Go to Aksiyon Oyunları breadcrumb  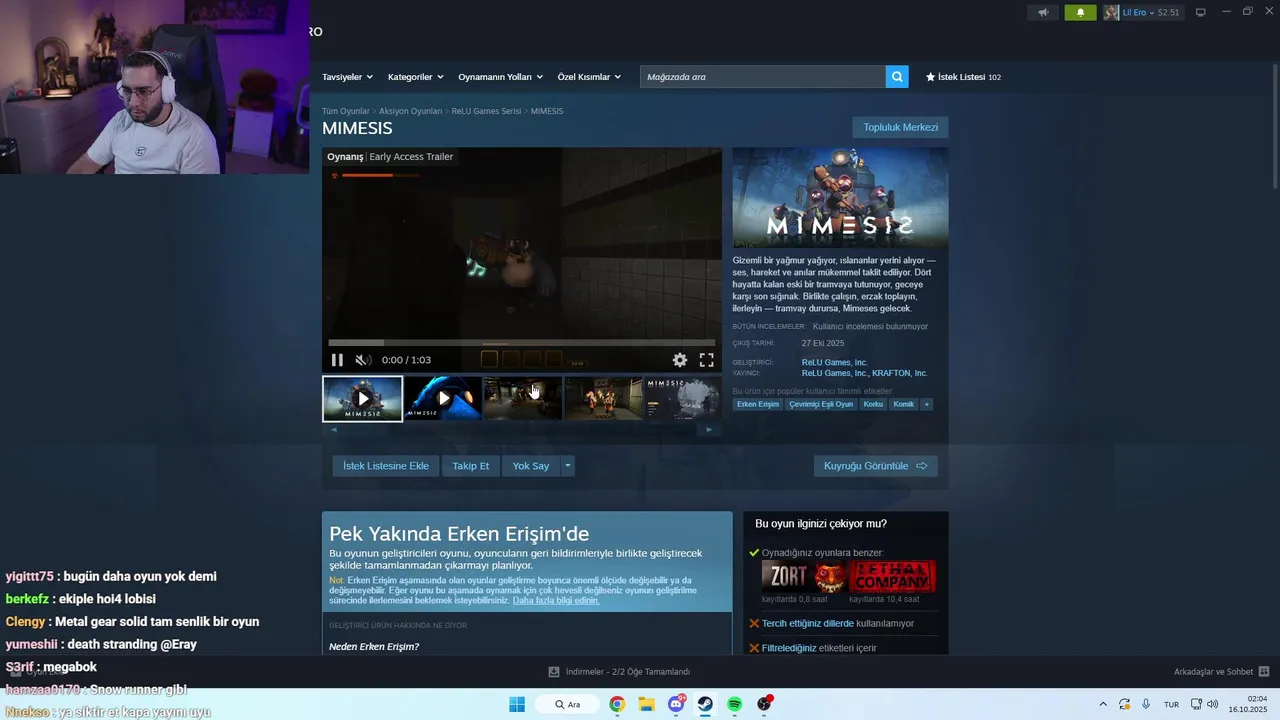(x=410, y=111)
